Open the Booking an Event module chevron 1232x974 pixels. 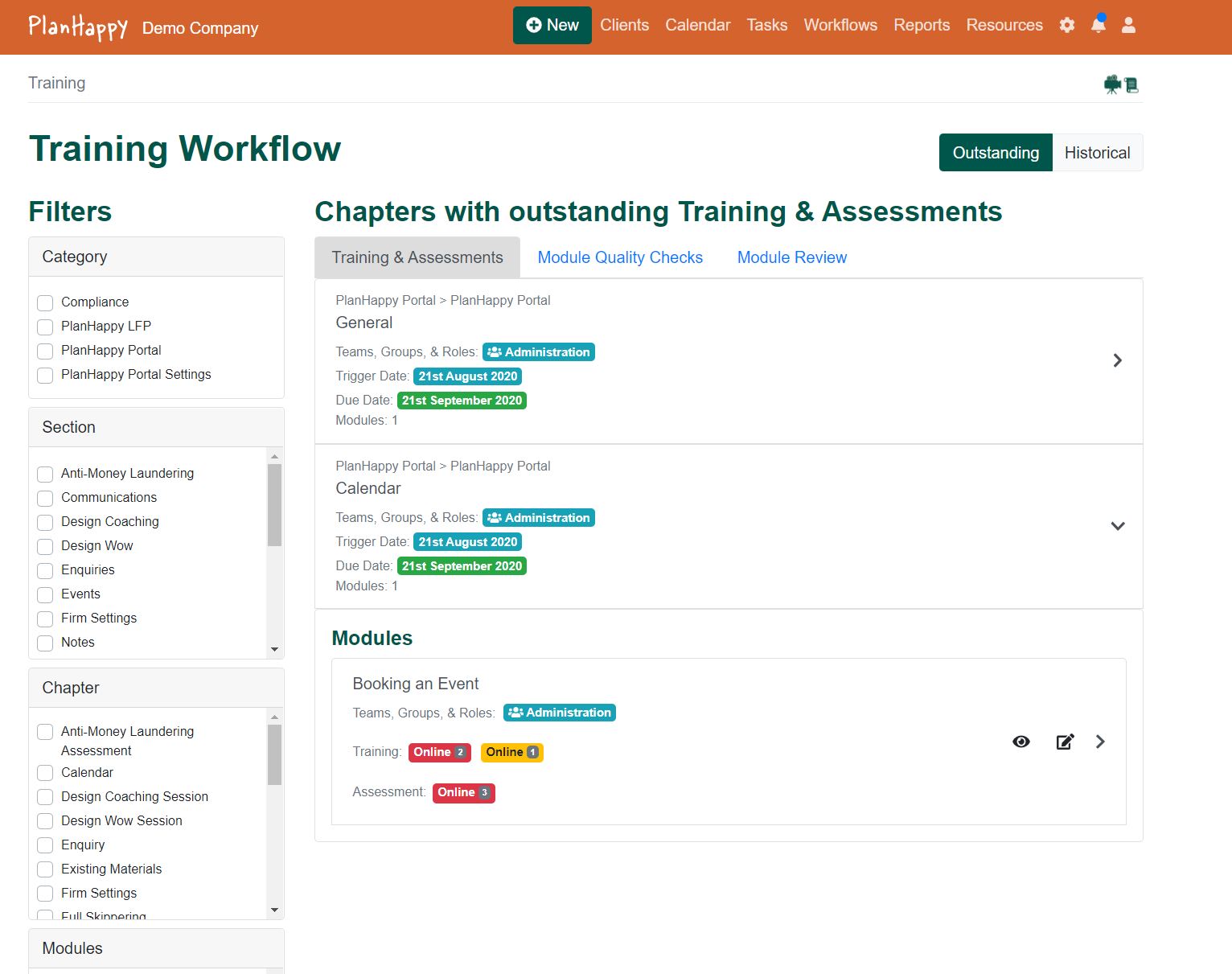[1100, 742]
